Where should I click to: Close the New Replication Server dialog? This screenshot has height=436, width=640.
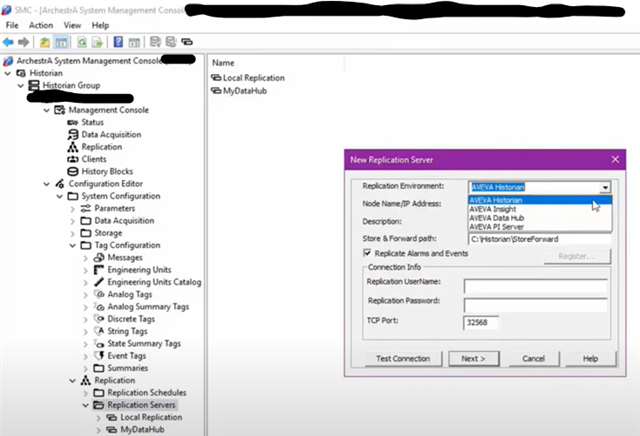pos(615,160)
